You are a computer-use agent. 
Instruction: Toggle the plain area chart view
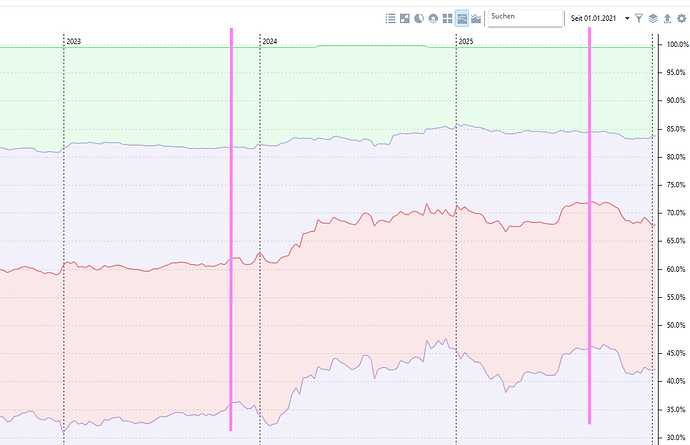tap(476, 18)
